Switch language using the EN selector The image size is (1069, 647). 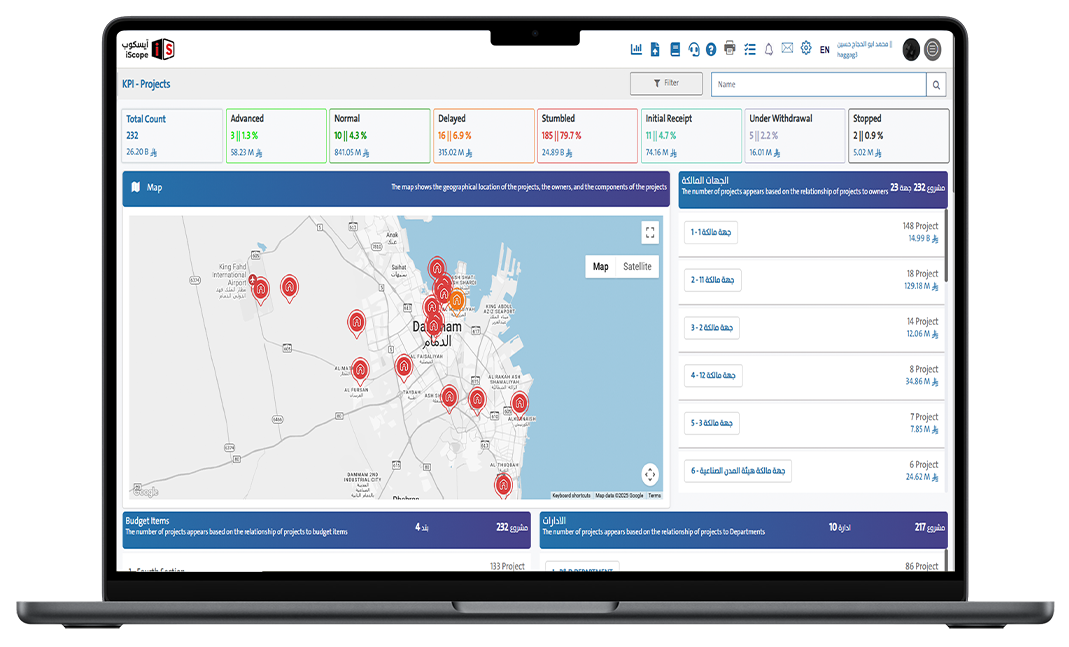click(825, 50)
